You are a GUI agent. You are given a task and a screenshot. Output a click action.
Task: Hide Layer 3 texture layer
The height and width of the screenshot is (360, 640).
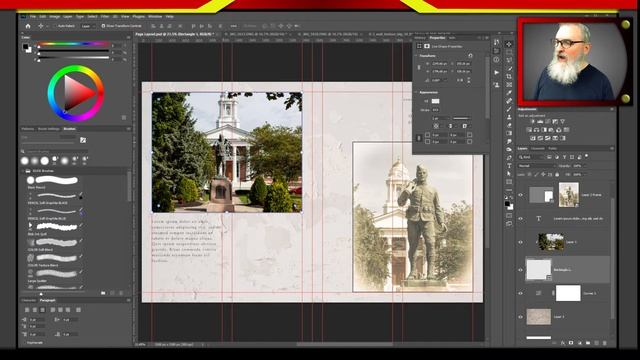tap(520, 317)
